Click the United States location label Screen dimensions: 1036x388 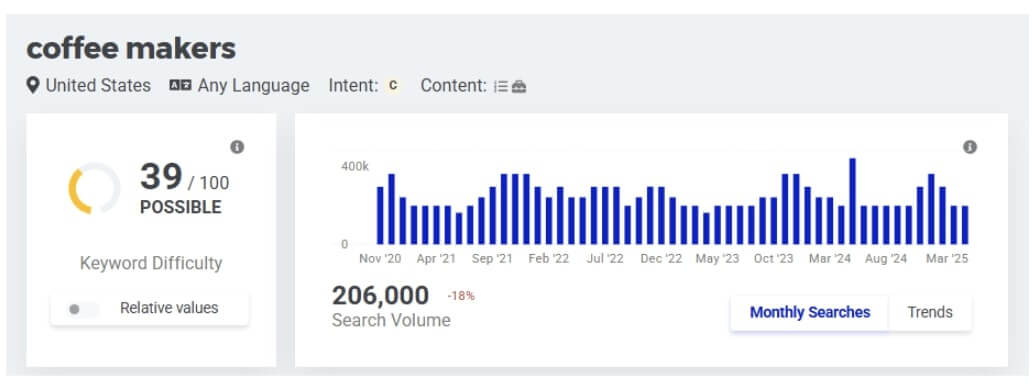point(98,85)
